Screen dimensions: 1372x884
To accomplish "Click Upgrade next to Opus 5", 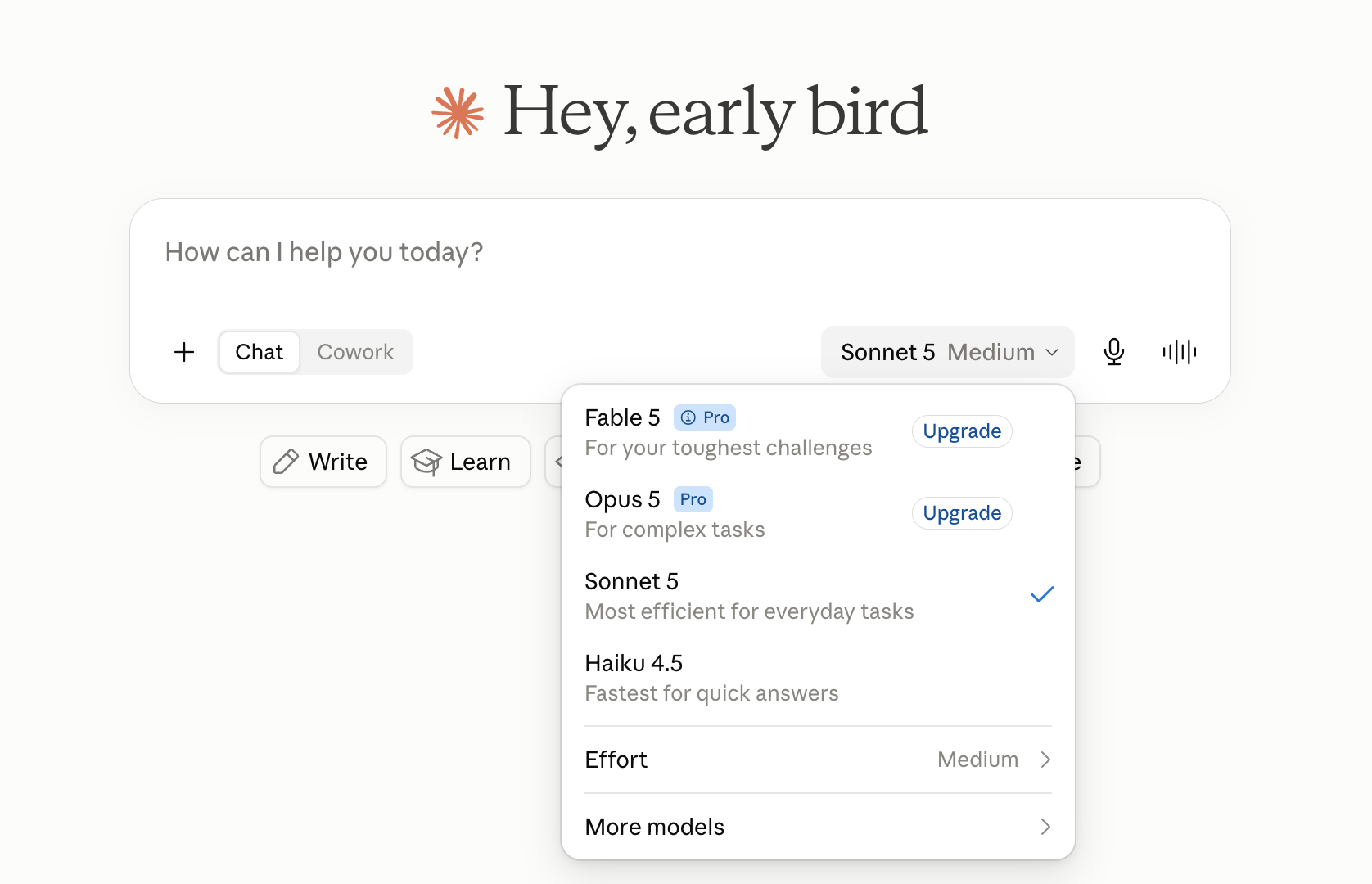I will pos(962,513).
